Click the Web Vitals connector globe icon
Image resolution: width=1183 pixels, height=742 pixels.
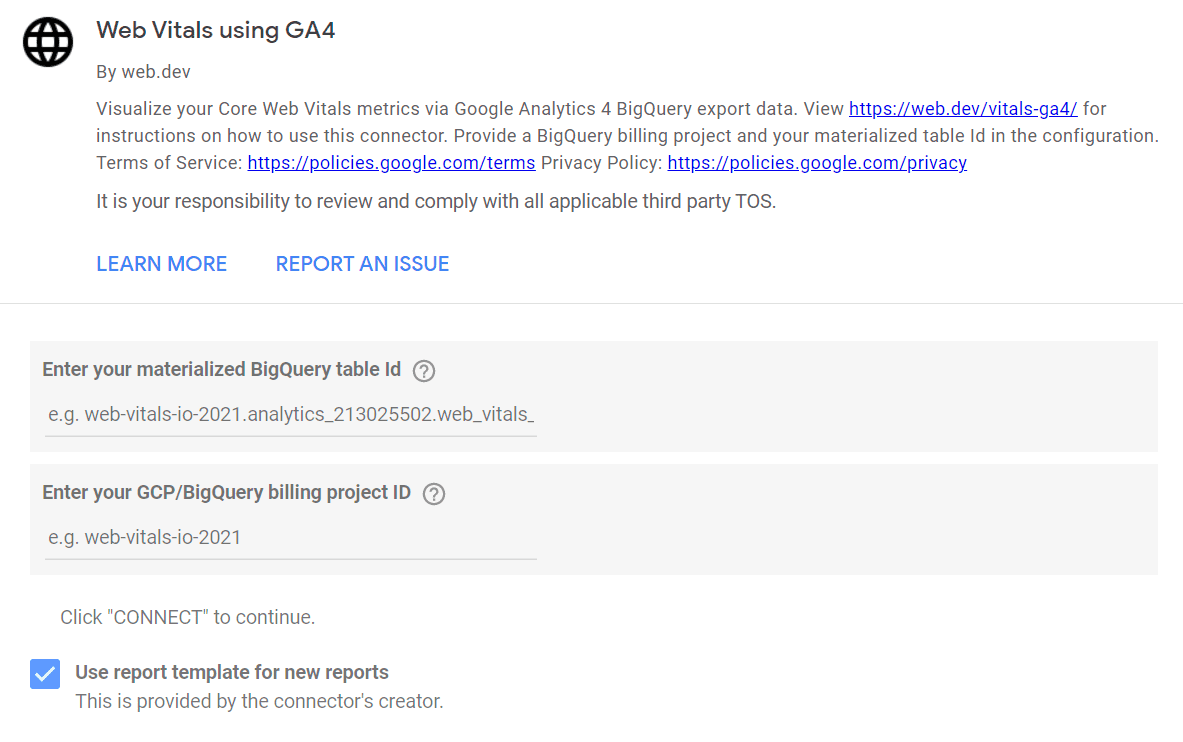[47, 42]
